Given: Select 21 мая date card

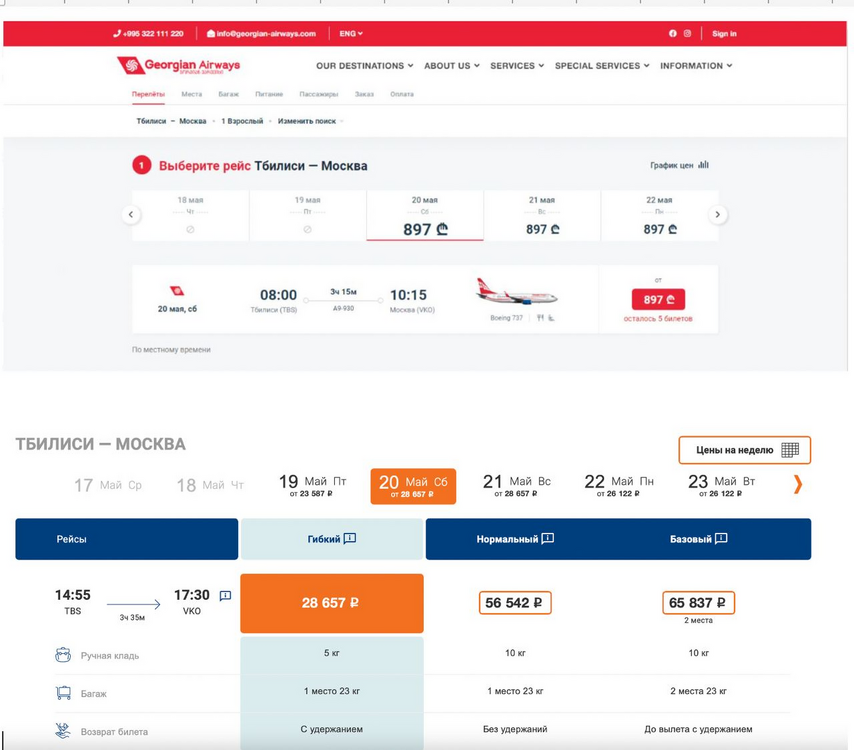Looking at the screenshot, I should (x=542, y=216).
